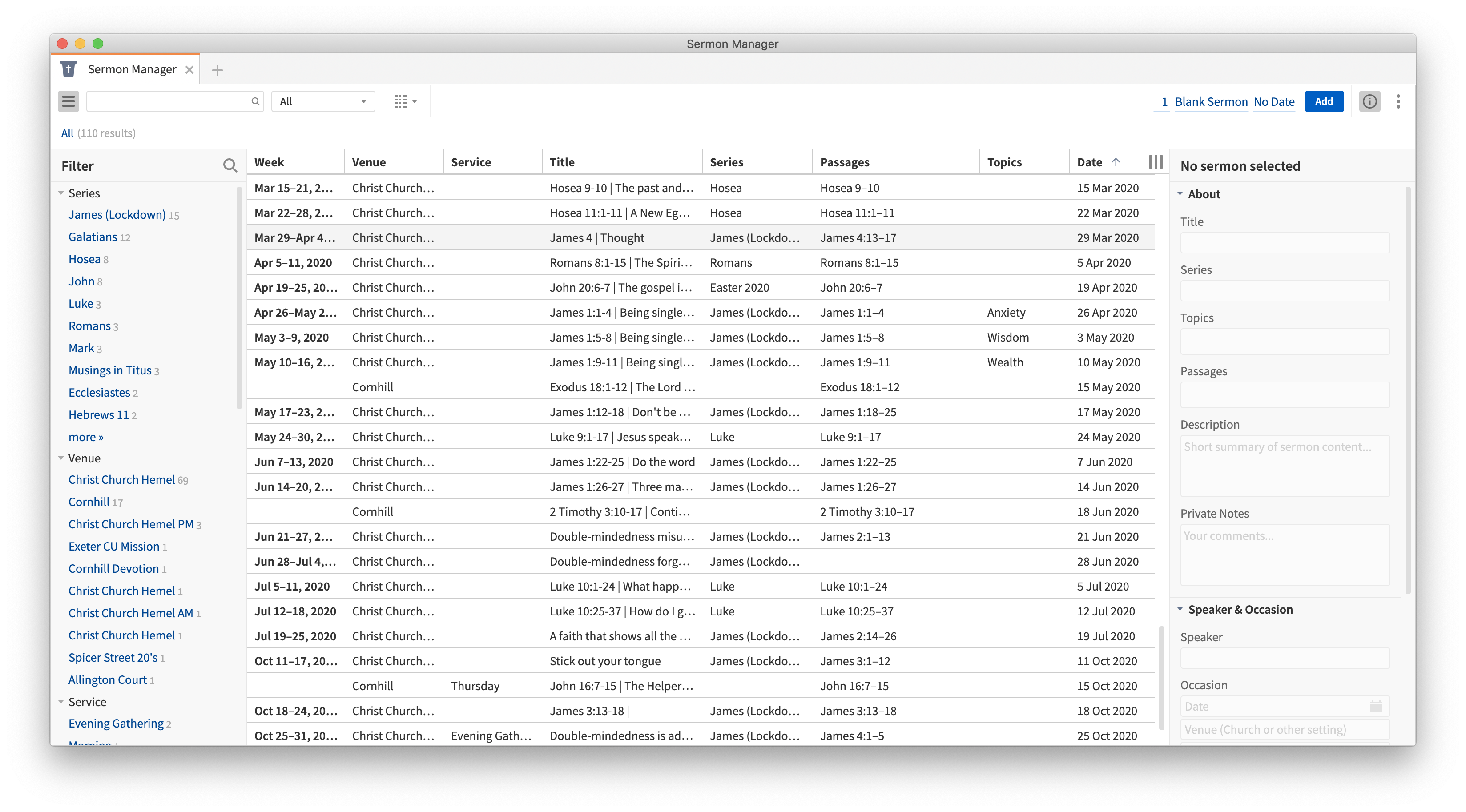The image size is (1466, 812).
Task: Click the Title input field
Action: coord(1285,243)
